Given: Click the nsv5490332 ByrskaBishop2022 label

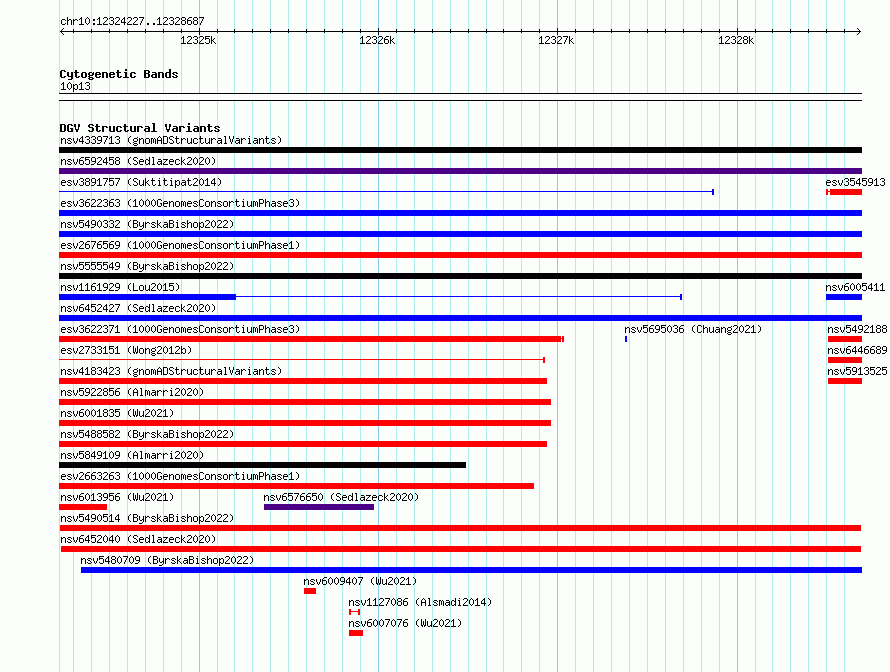Looking at the screenshot, I should click(147, 224).
